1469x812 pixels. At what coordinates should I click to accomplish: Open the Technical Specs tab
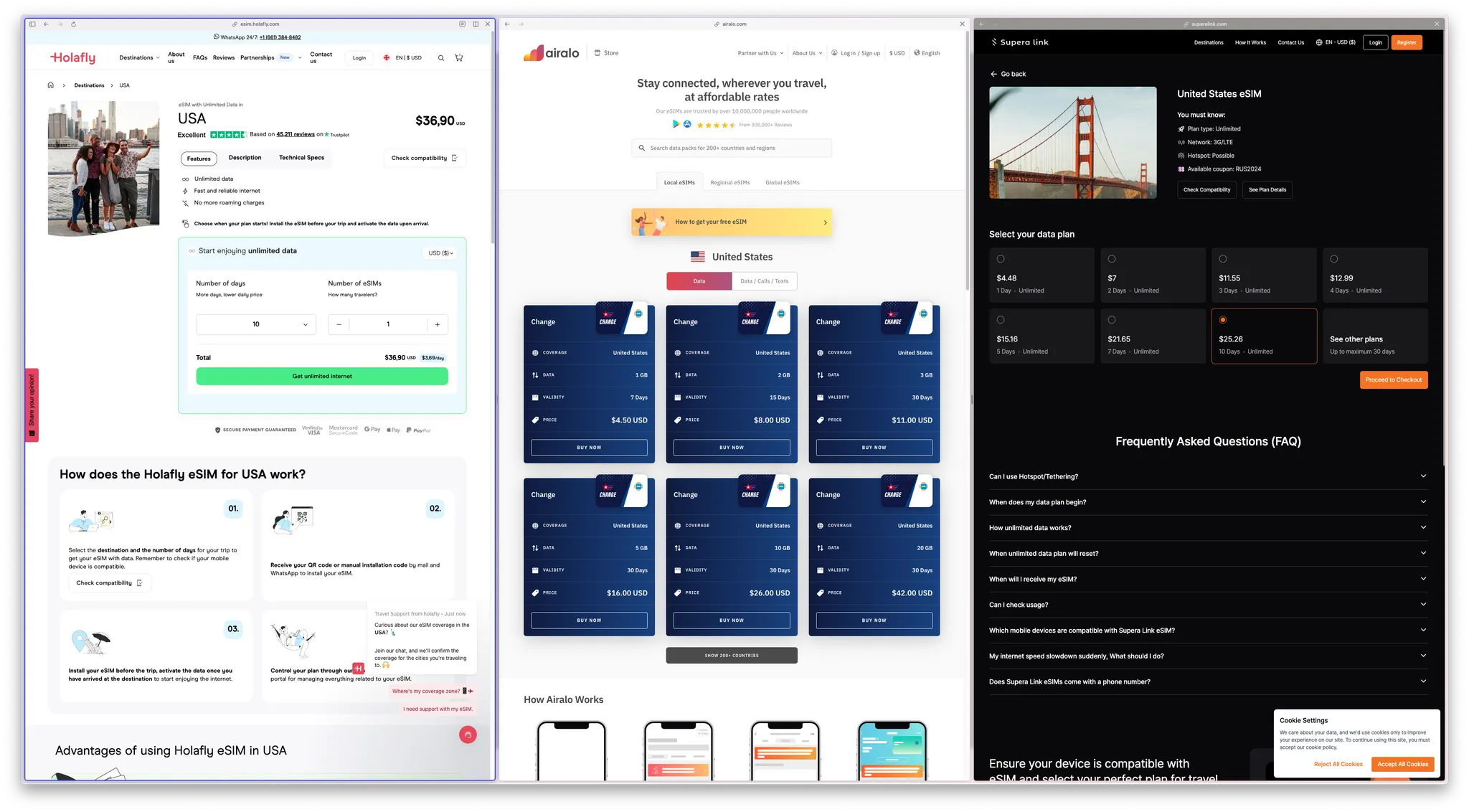[301, 158]
